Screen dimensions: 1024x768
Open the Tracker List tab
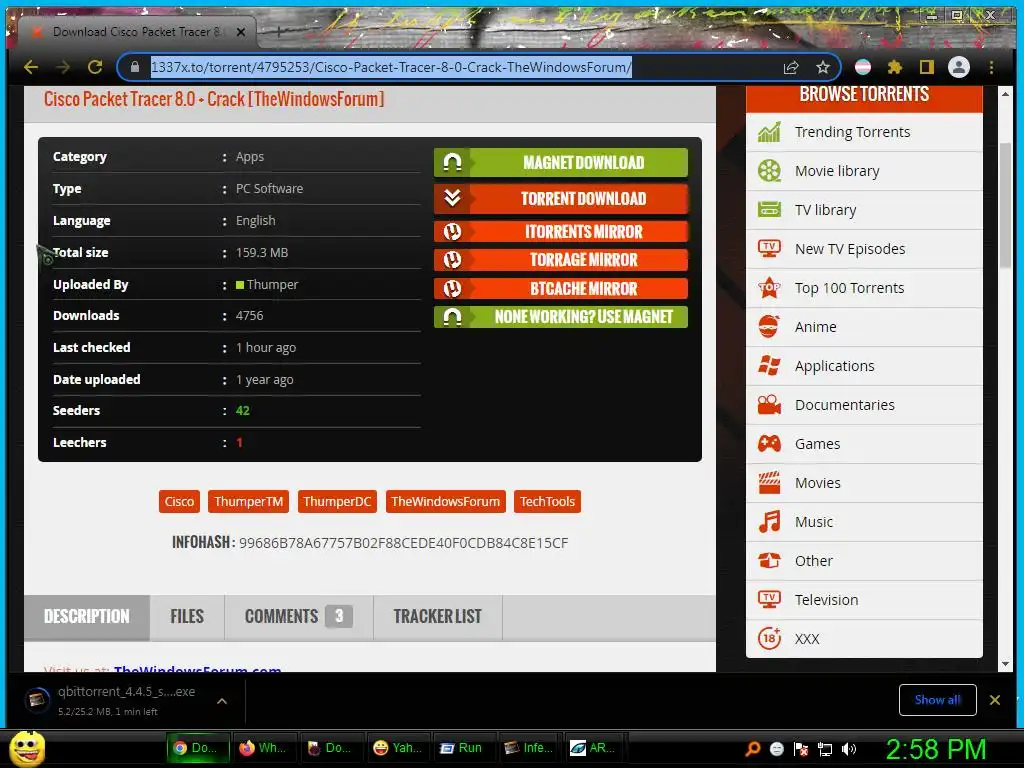(x=438, y=617)
